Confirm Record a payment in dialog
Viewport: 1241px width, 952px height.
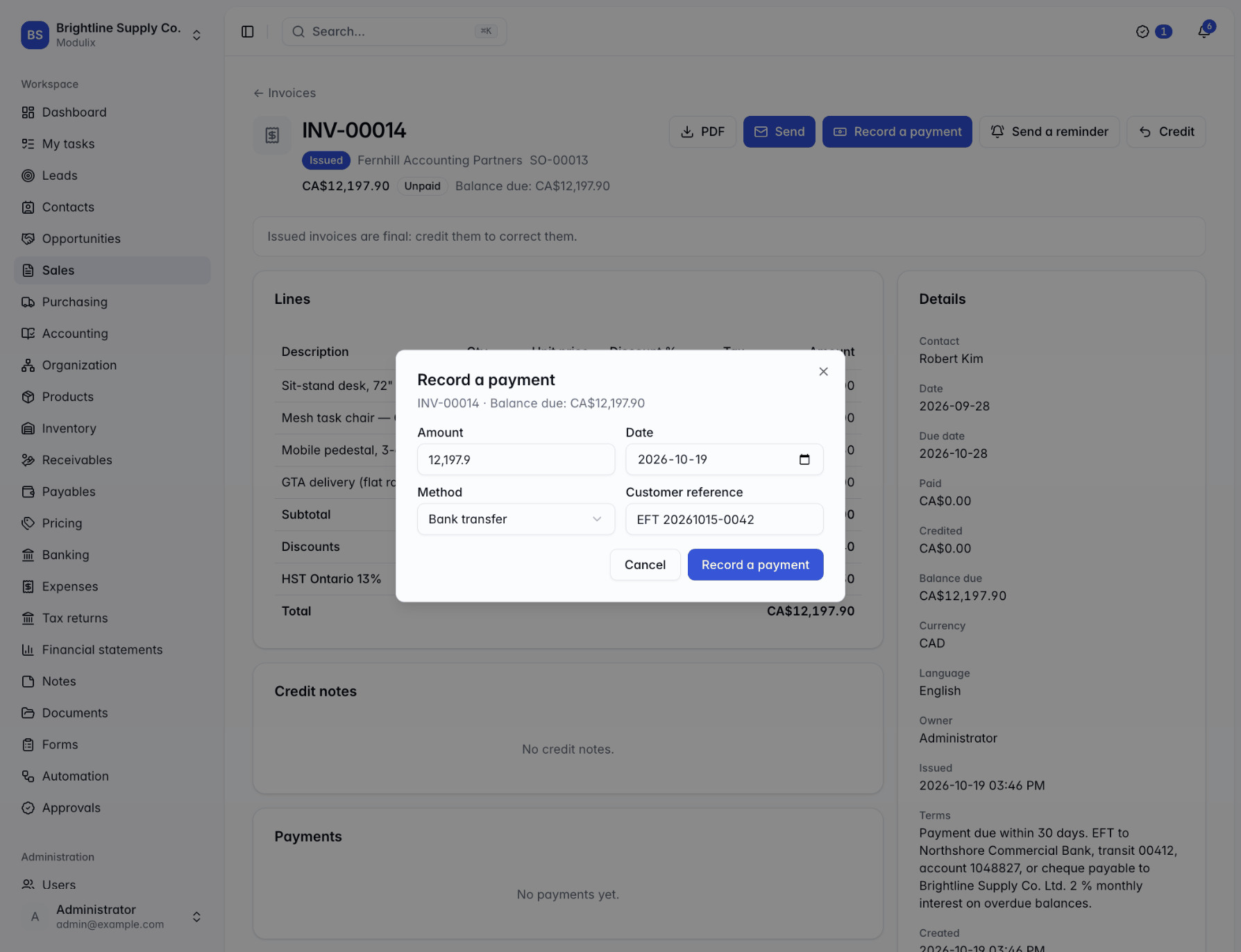[755, 565]
